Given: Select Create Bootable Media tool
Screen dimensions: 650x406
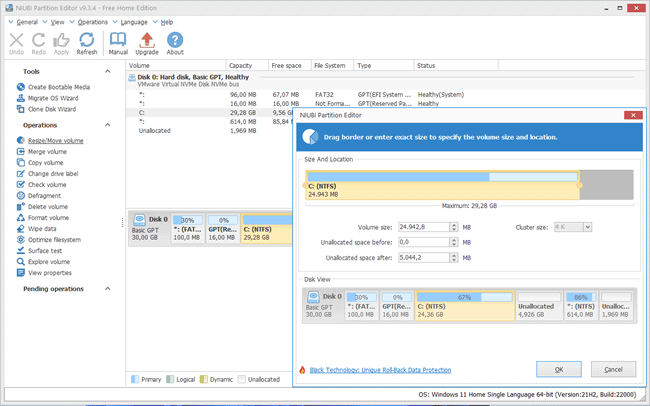Looking at the screenshot, I should point(53,87).
